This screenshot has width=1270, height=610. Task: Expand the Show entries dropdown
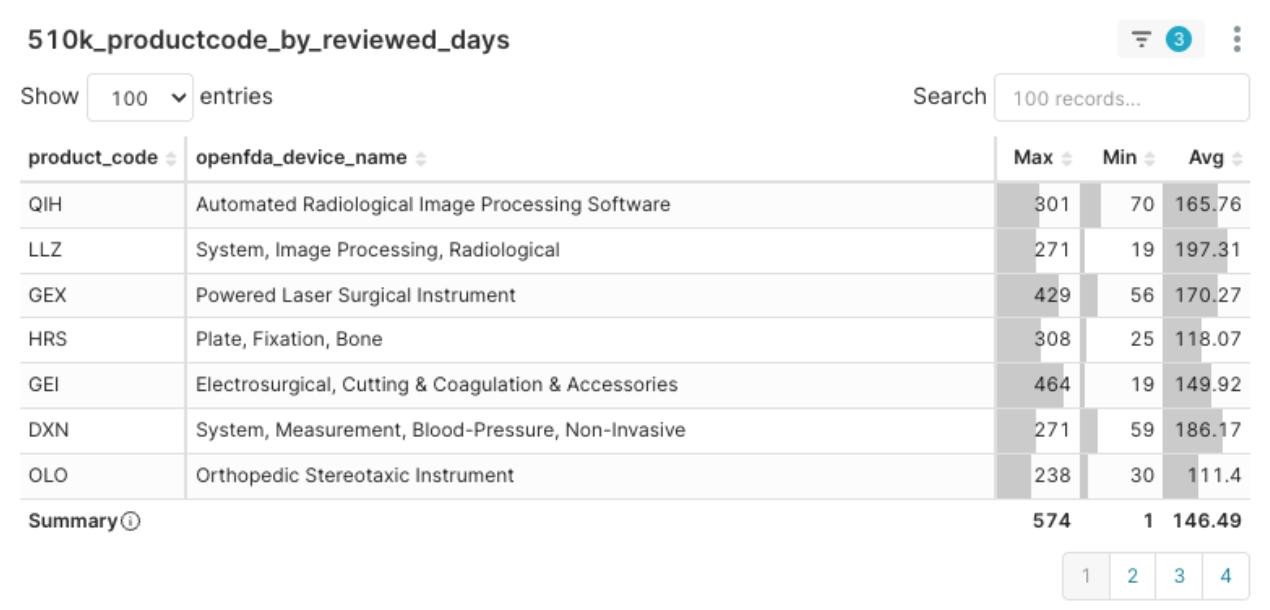click(140, 98)
